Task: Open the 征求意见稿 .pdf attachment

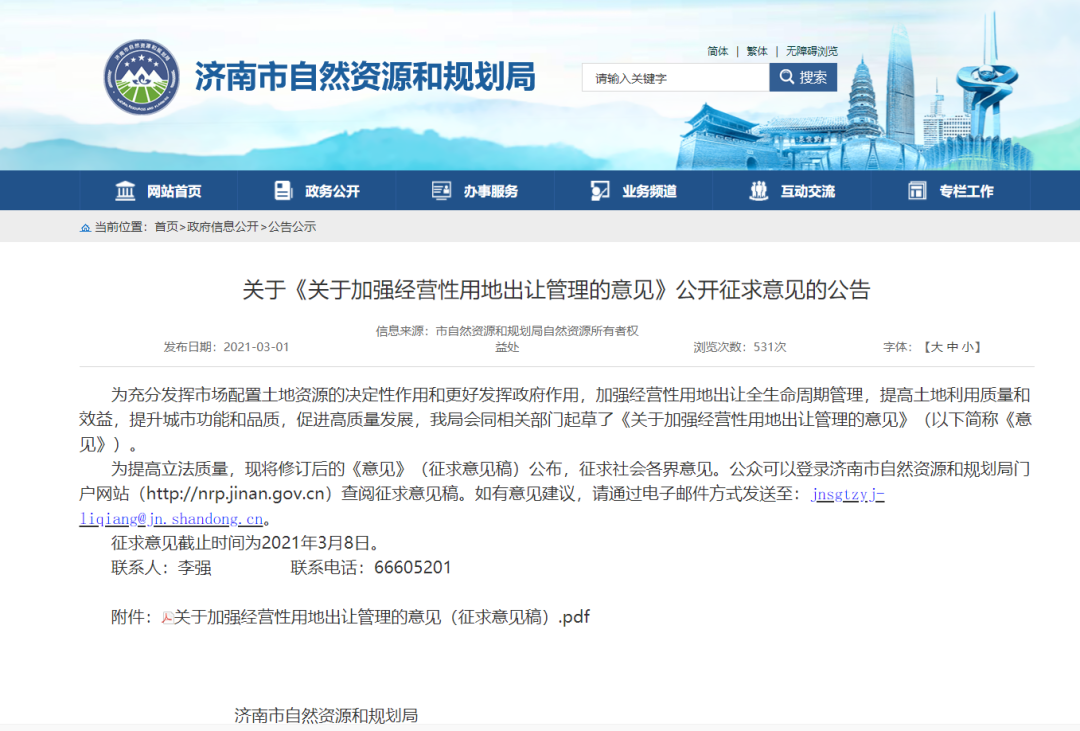Action: [x=382, y=617]
